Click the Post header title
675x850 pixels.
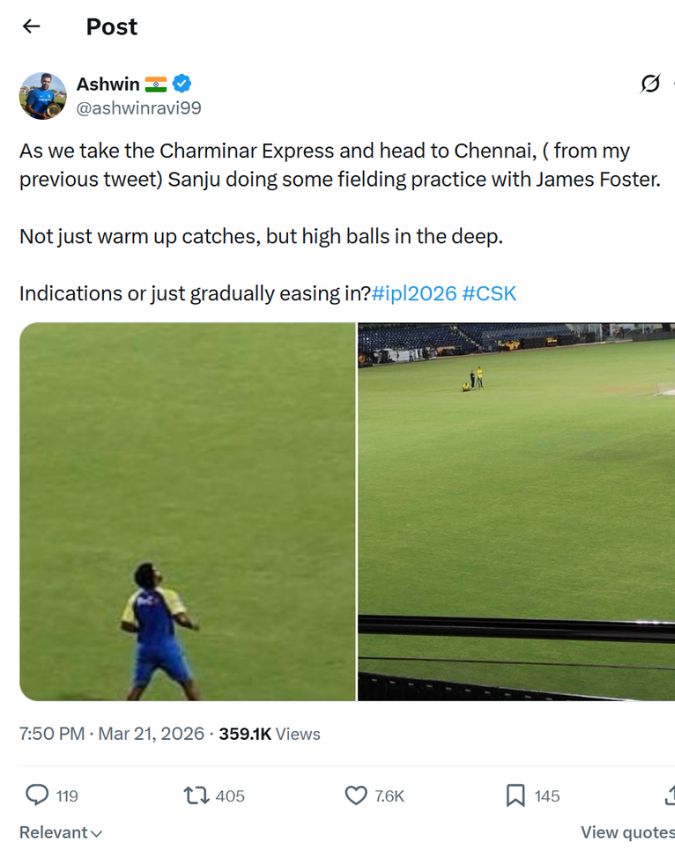(111, 27)
